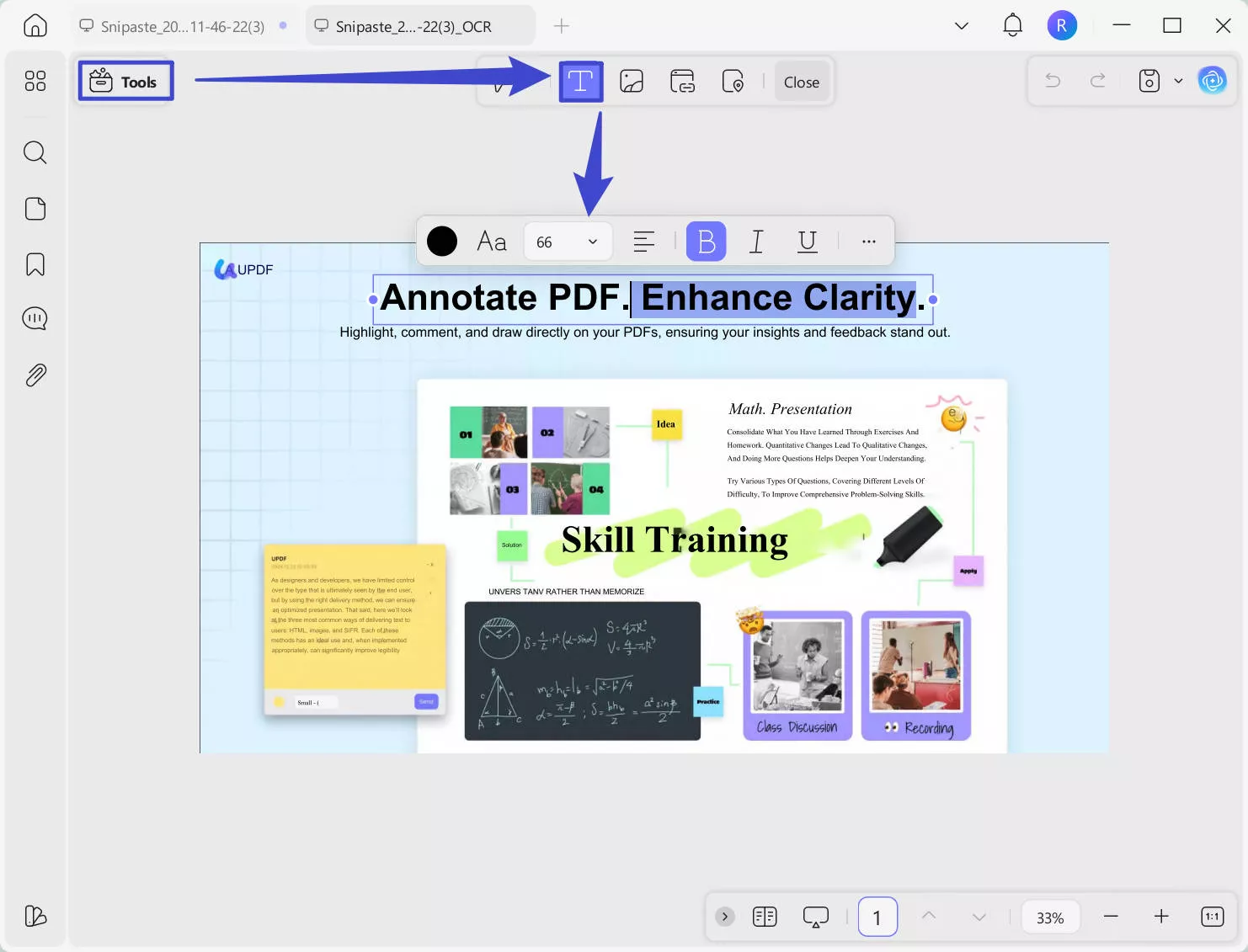
Task: Select the Image insertion tool
Action: [x=632, y=81]
